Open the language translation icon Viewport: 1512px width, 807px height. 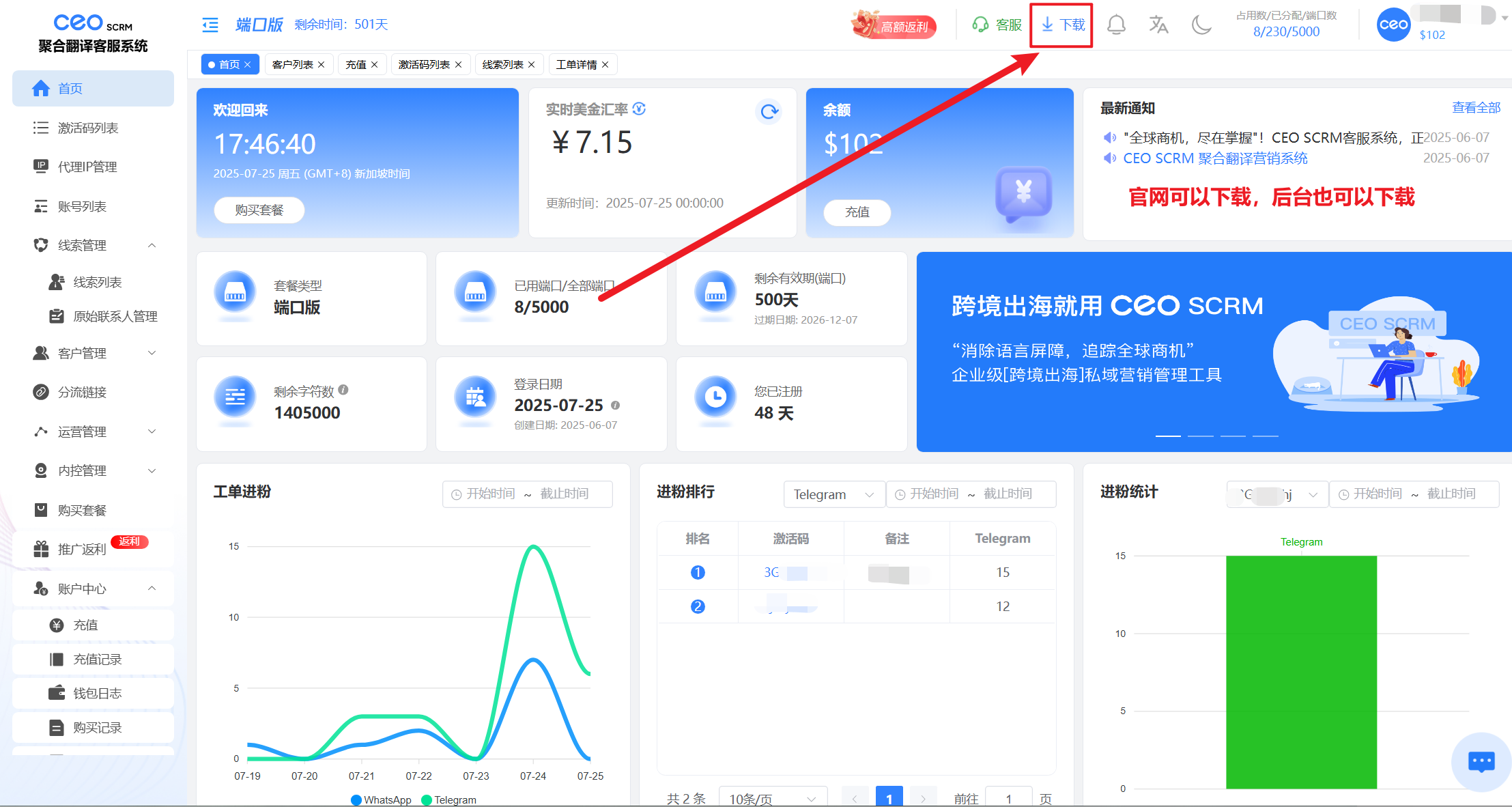tap(1158, 25)
